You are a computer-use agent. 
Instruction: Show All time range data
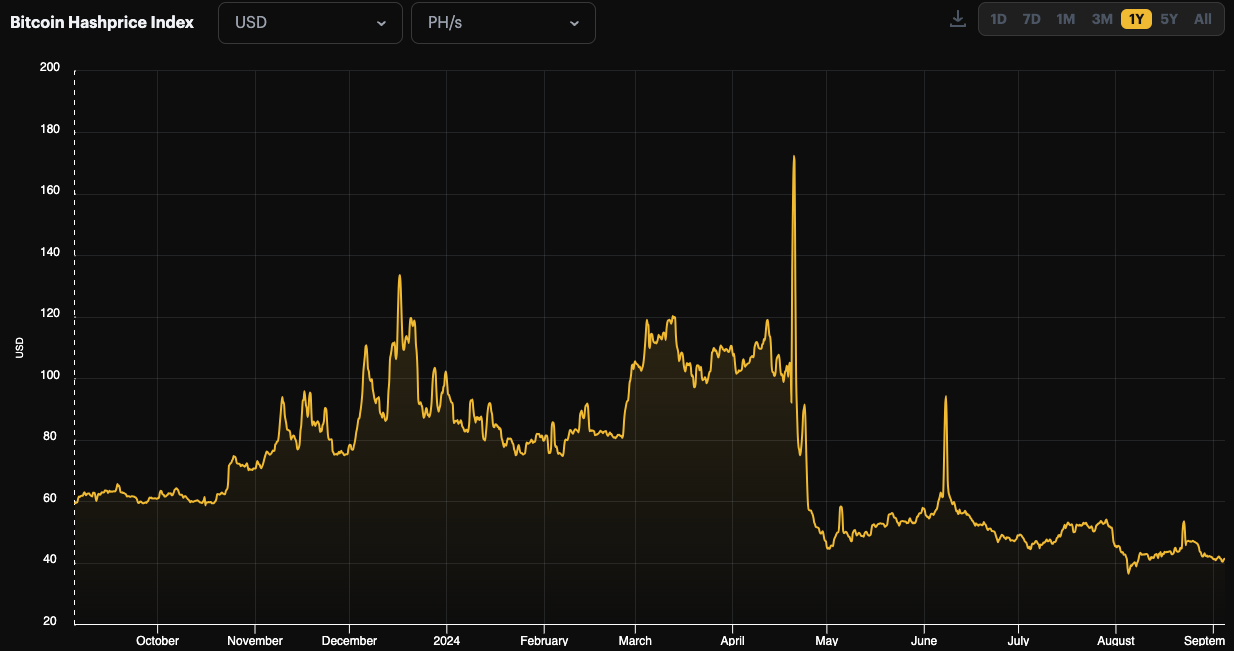1203,19
